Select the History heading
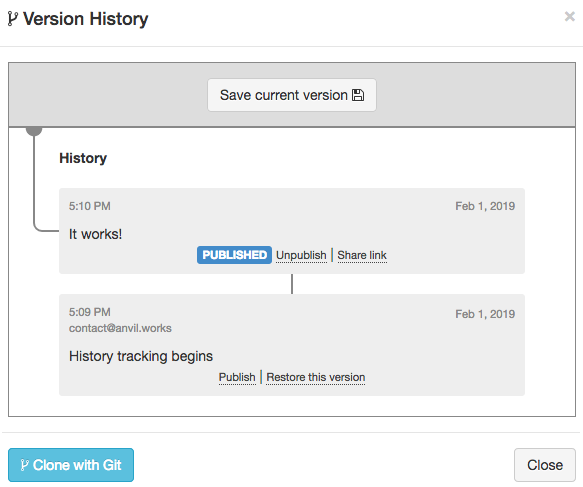Viewport: 583px width, 487px height. point(83,158)
